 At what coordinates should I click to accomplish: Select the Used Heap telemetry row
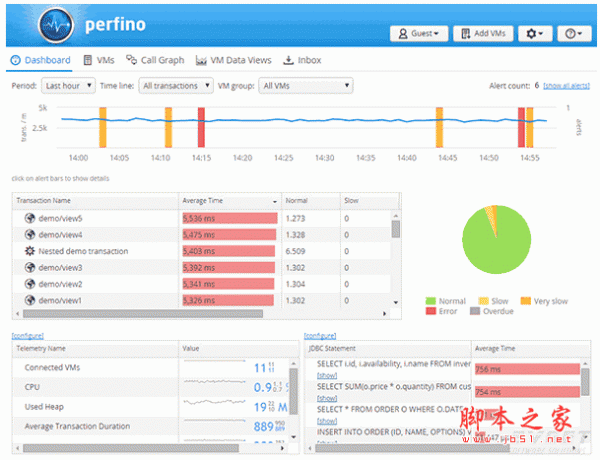pyautogui.click(x=151, y=406)
